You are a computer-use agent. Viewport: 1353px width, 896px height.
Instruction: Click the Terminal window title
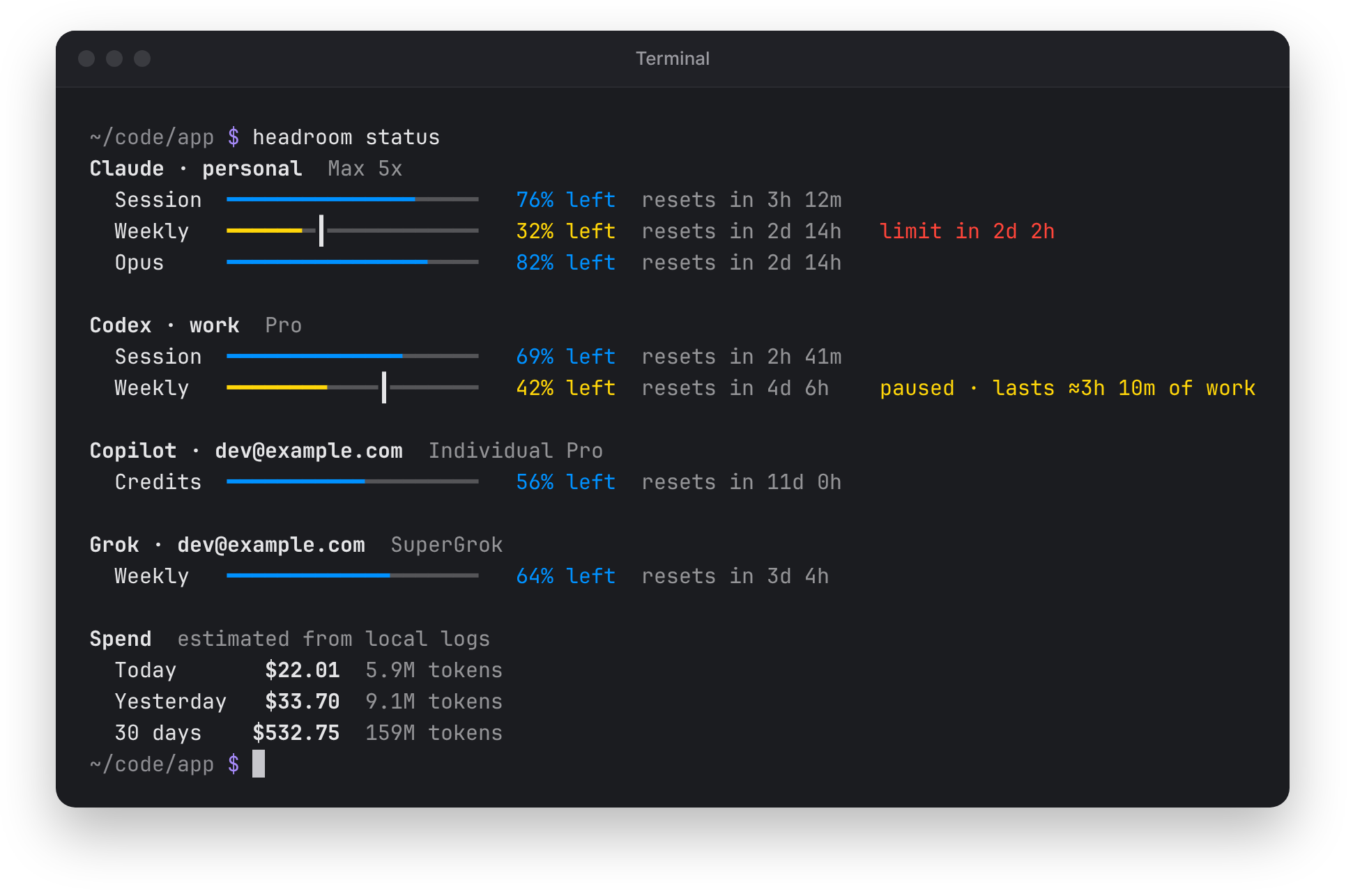673,59
